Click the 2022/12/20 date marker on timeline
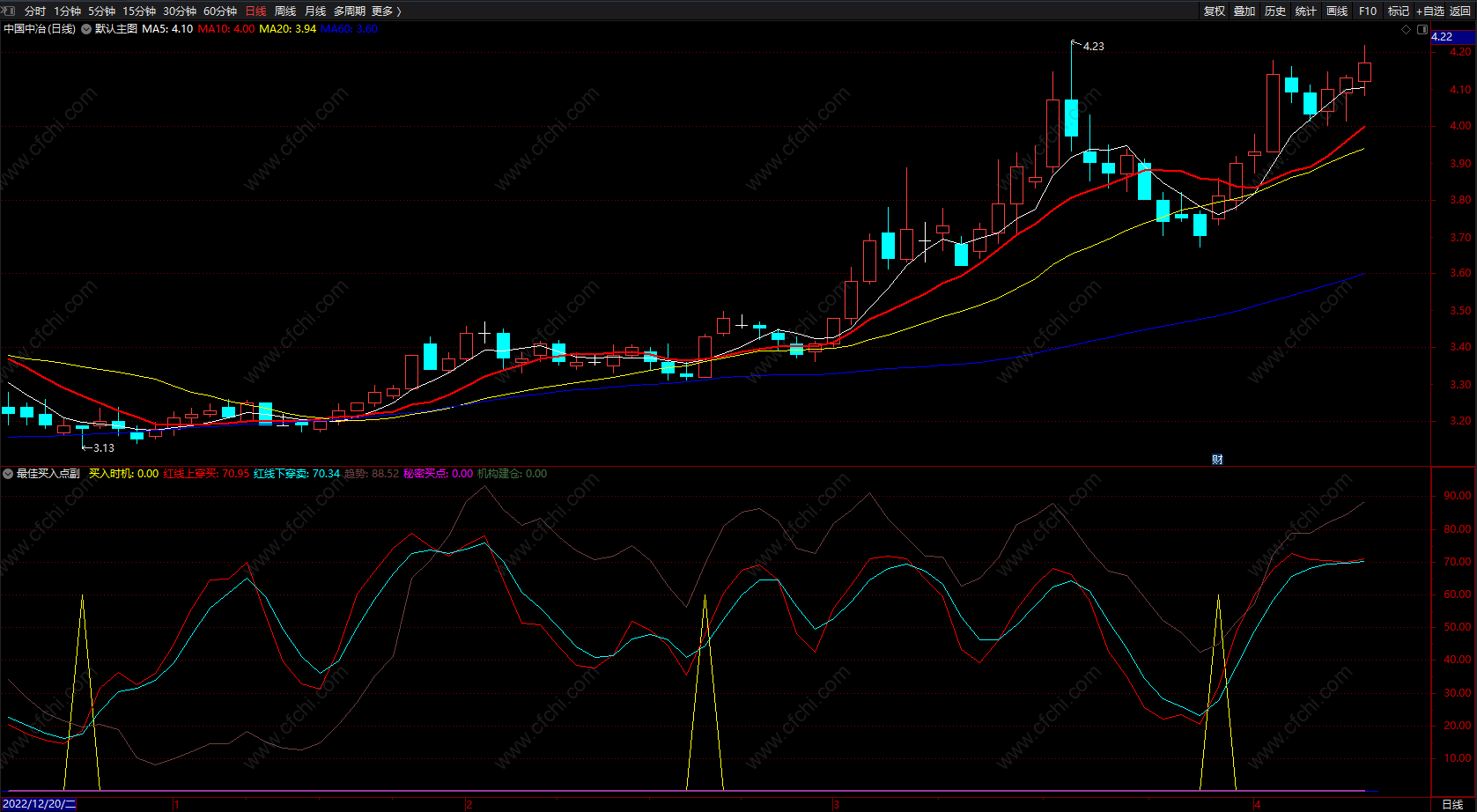 (39, 804)
